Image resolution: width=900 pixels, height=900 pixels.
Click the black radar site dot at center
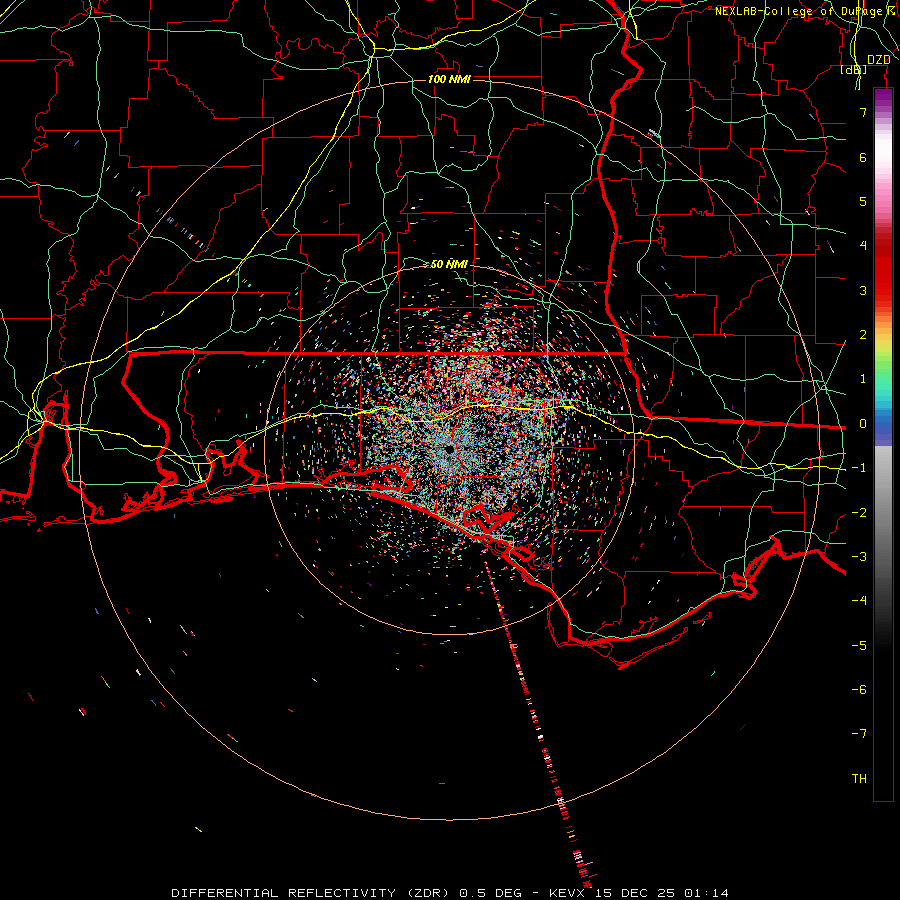point(449,449)
